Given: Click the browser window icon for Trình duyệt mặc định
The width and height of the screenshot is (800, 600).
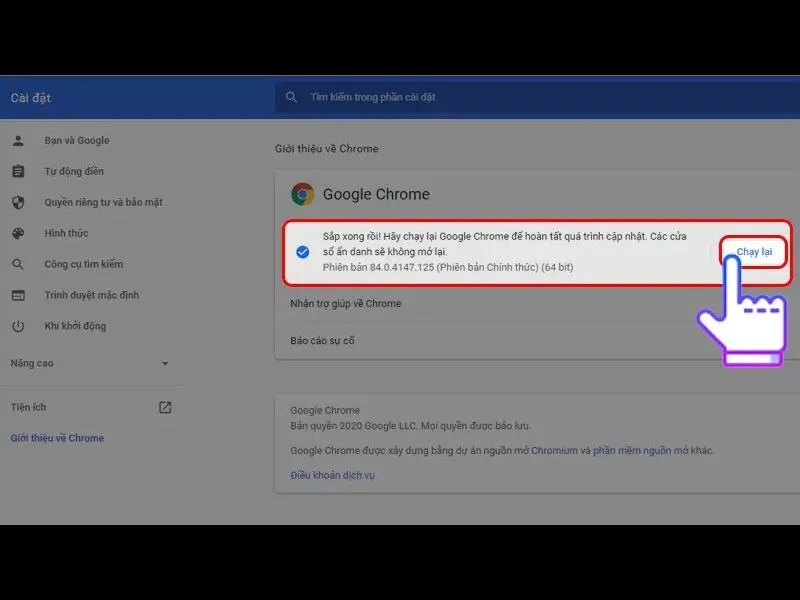Looking at the screenshot, I should (18, 295).
